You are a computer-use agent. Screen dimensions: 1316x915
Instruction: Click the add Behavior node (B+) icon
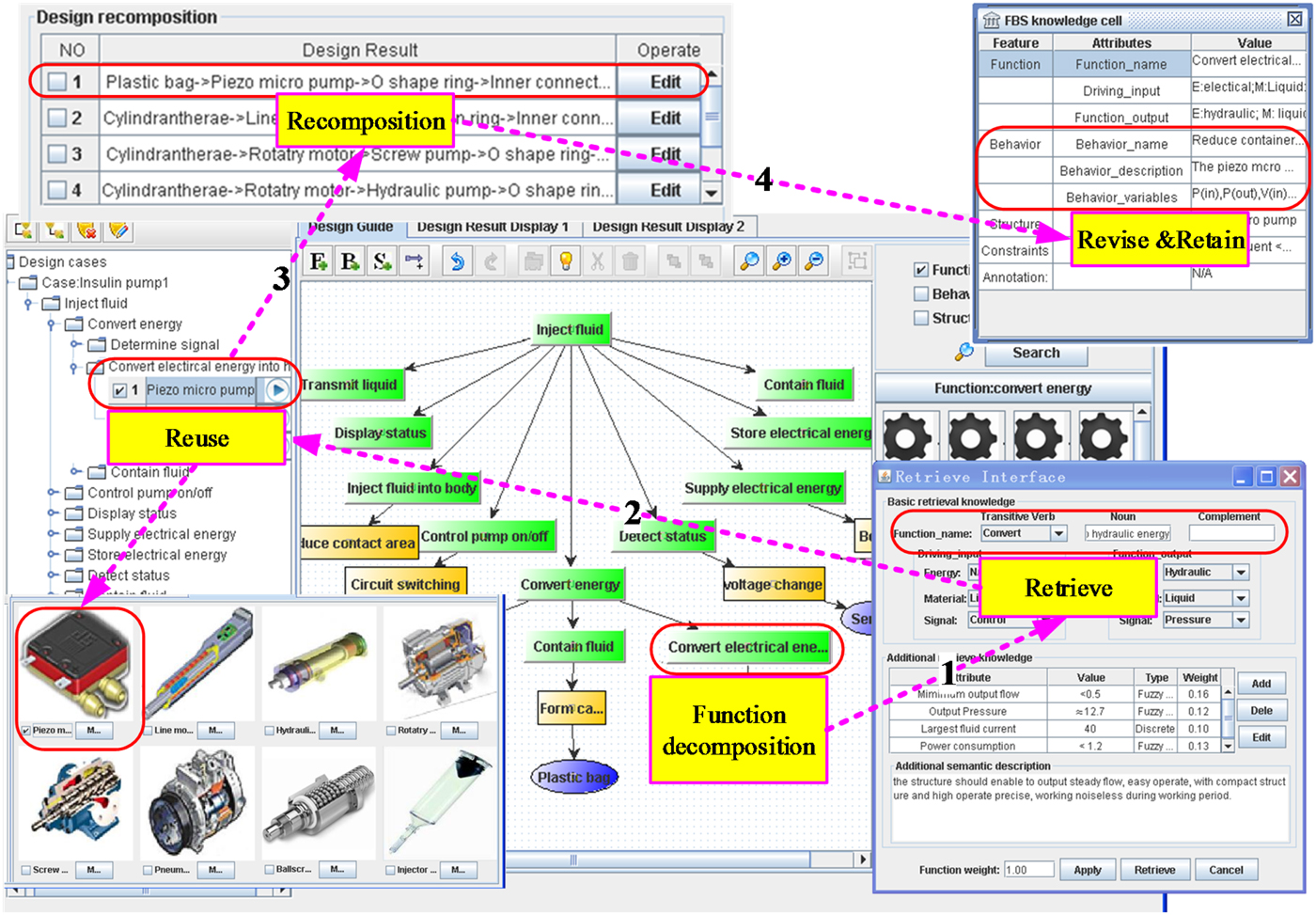click(x=351, y=261)
